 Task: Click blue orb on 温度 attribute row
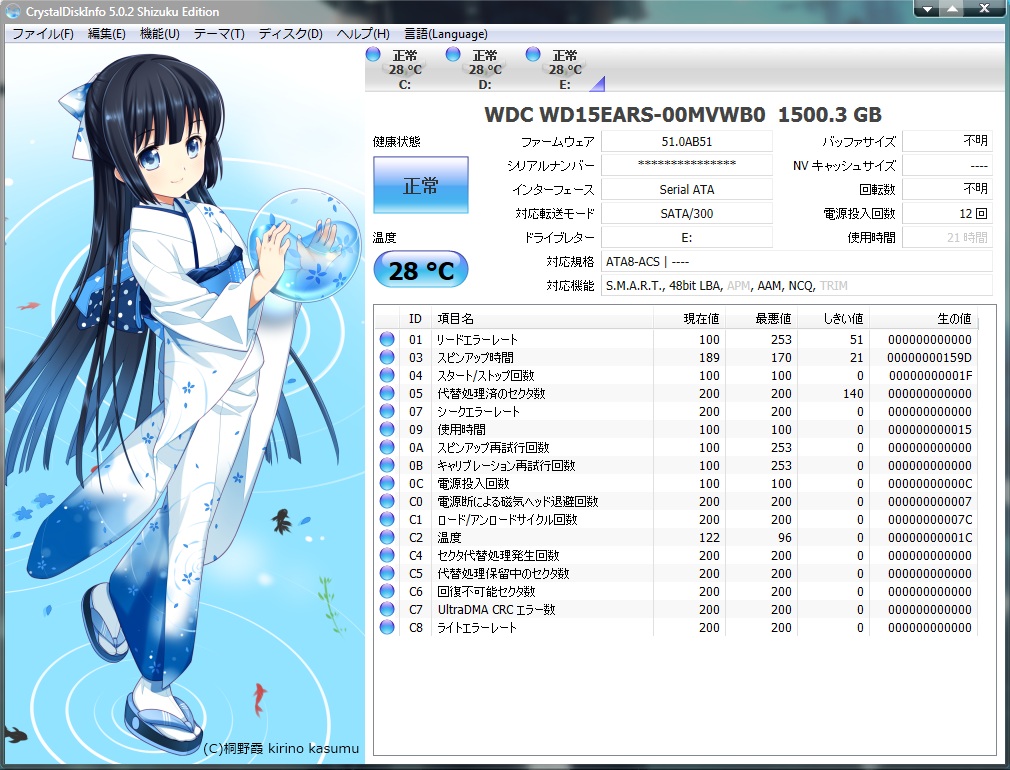click(387, 538)
